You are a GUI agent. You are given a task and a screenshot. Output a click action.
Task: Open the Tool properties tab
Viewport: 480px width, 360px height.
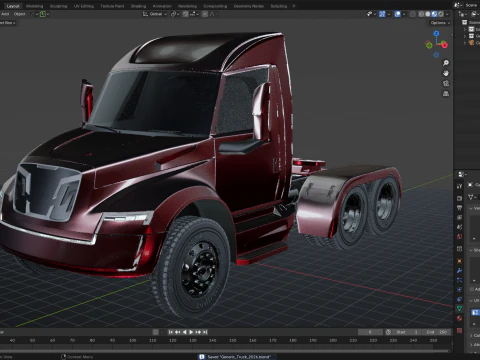point(459,186)
